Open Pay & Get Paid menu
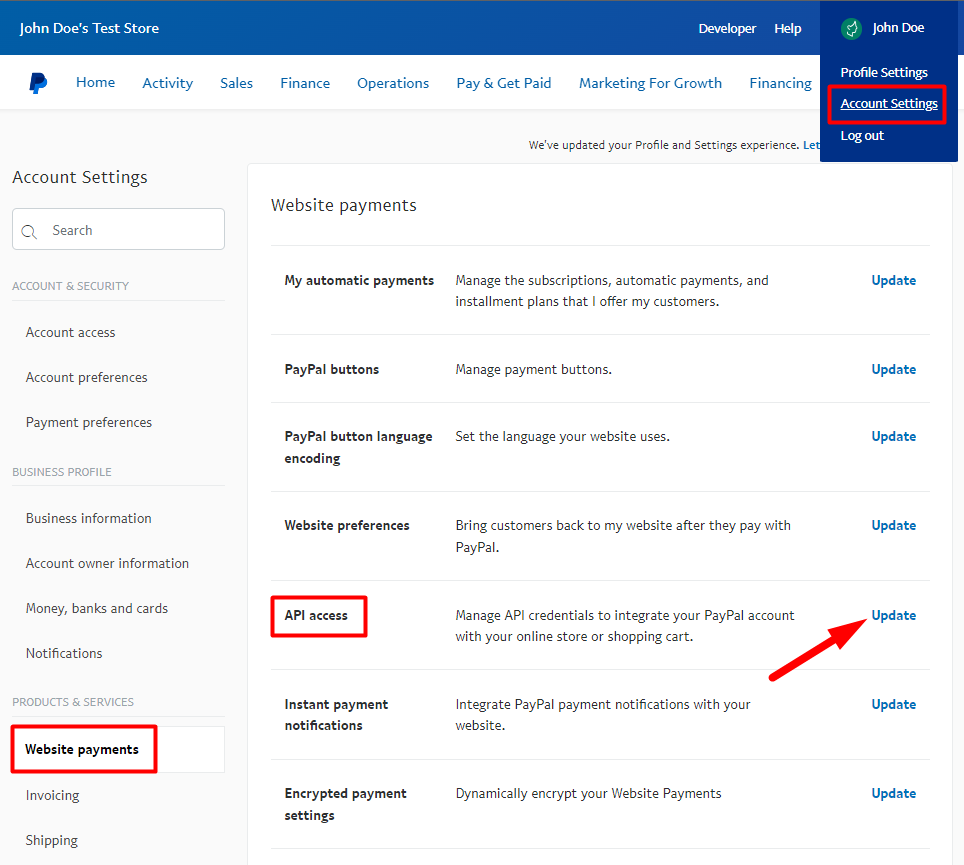Viewport: 964px width, 865px height. (x=504, y=83)
